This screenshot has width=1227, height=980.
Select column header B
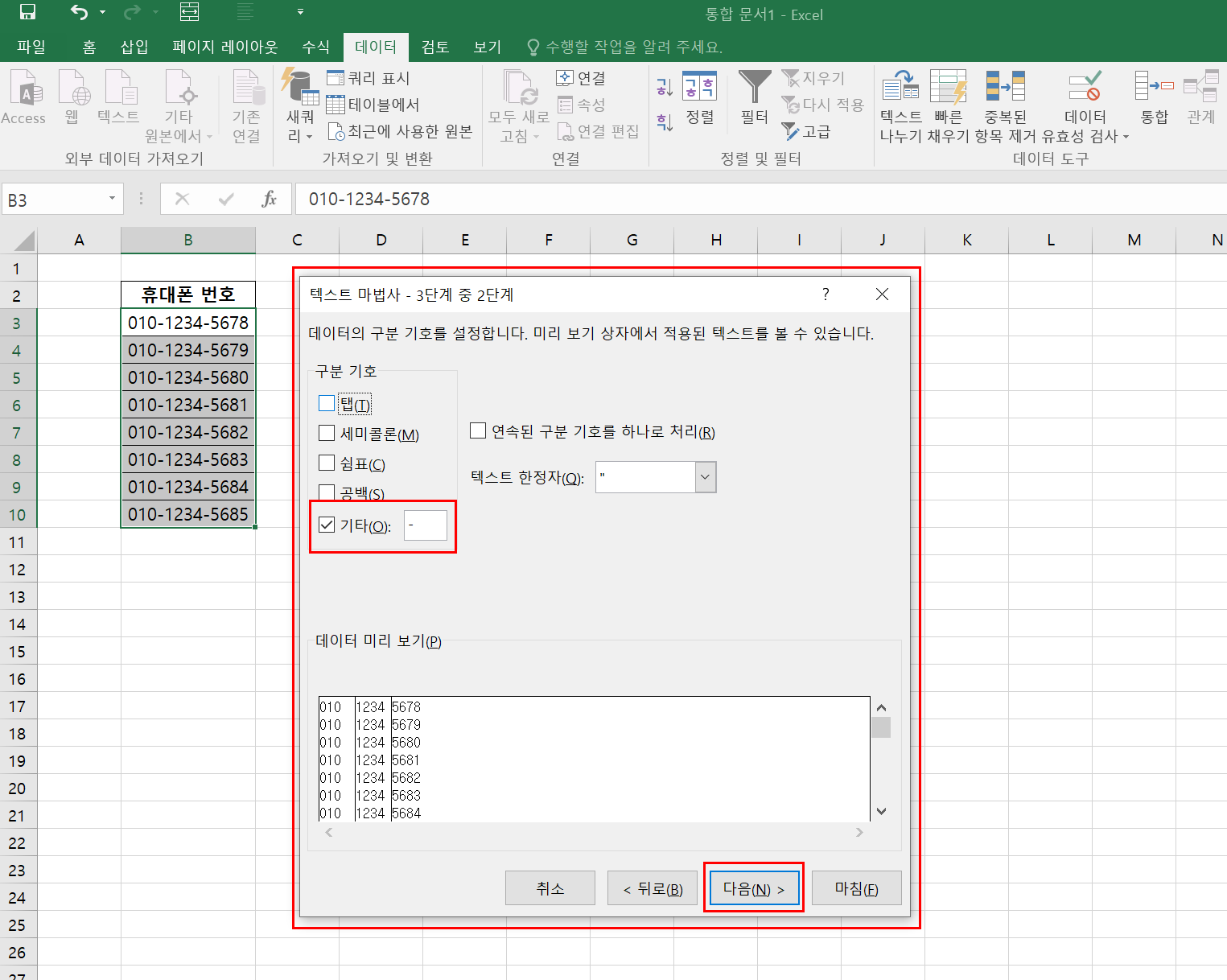coord(188,240)
